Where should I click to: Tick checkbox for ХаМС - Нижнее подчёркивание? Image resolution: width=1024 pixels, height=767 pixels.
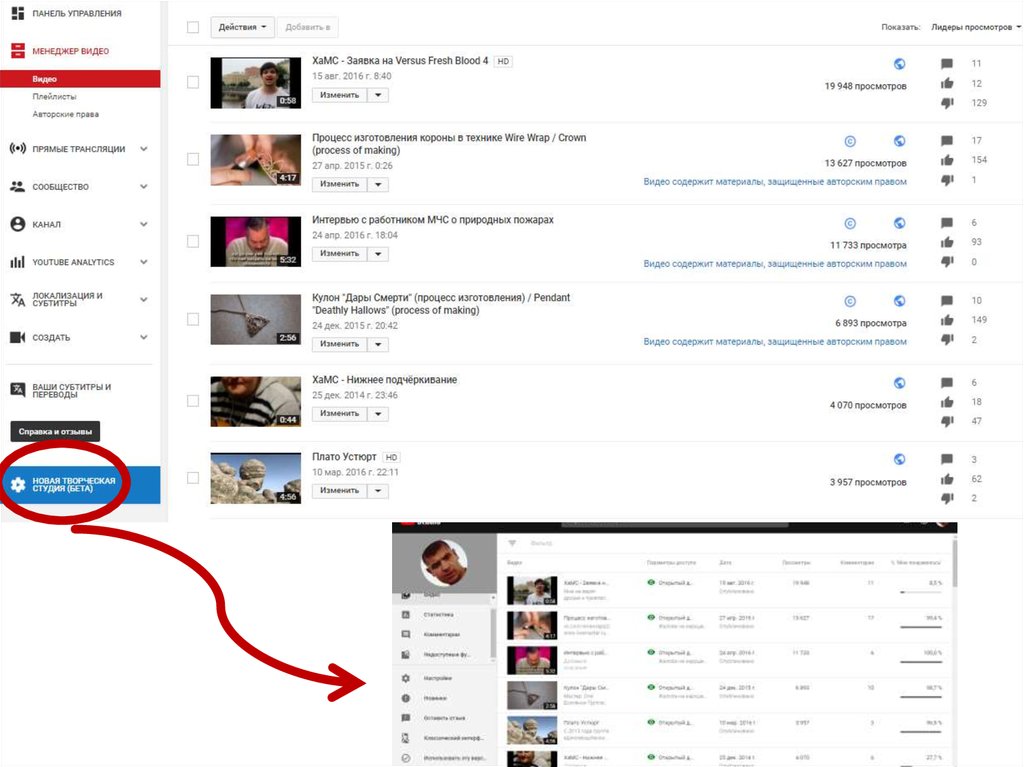[193, 401]
